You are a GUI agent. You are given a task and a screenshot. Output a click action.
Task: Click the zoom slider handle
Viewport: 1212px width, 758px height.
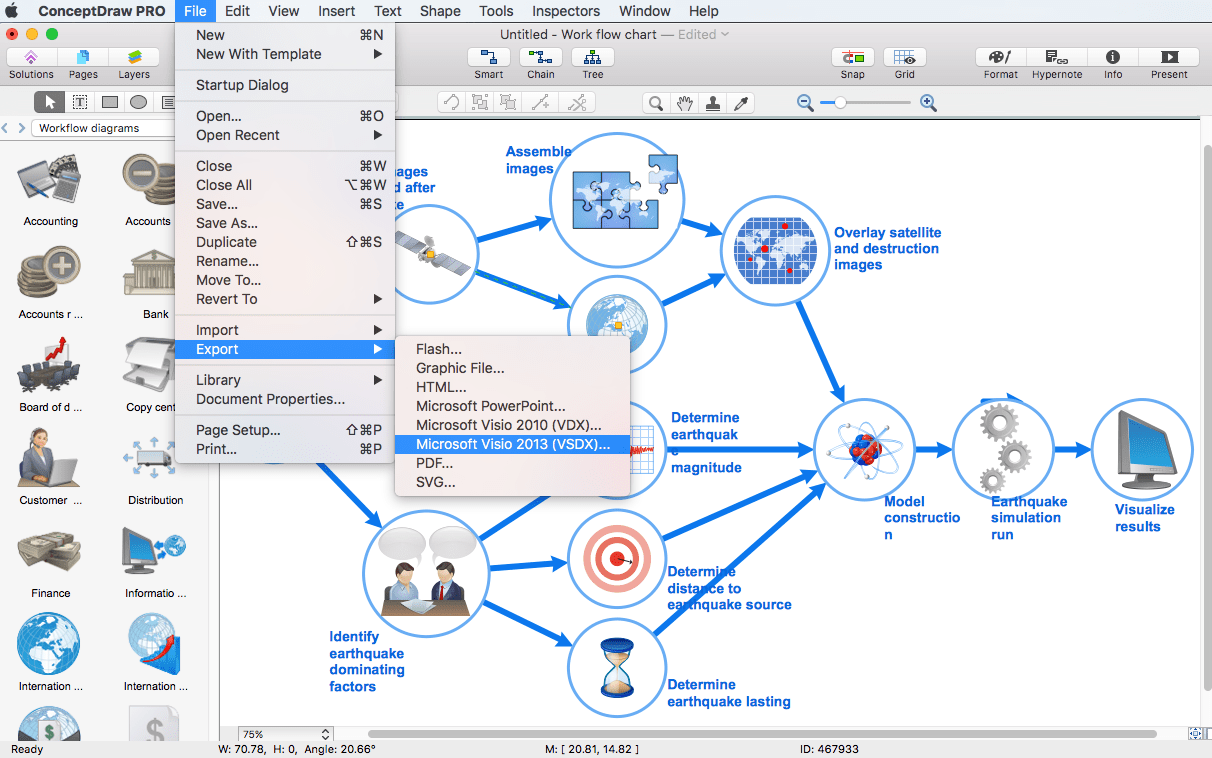pos(841,102)
